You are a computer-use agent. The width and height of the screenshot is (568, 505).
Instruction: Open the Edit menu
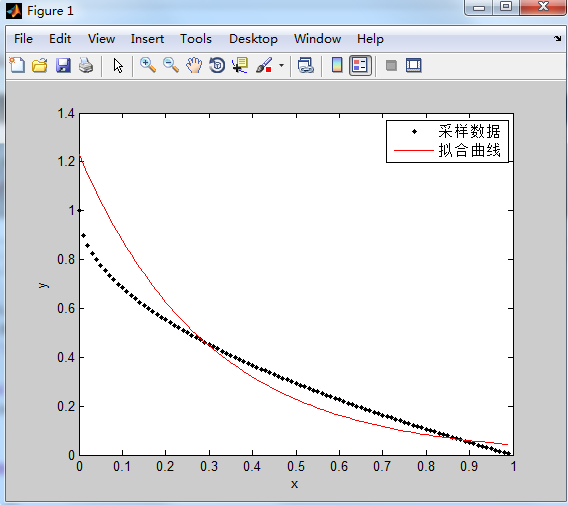click(60, 39)
